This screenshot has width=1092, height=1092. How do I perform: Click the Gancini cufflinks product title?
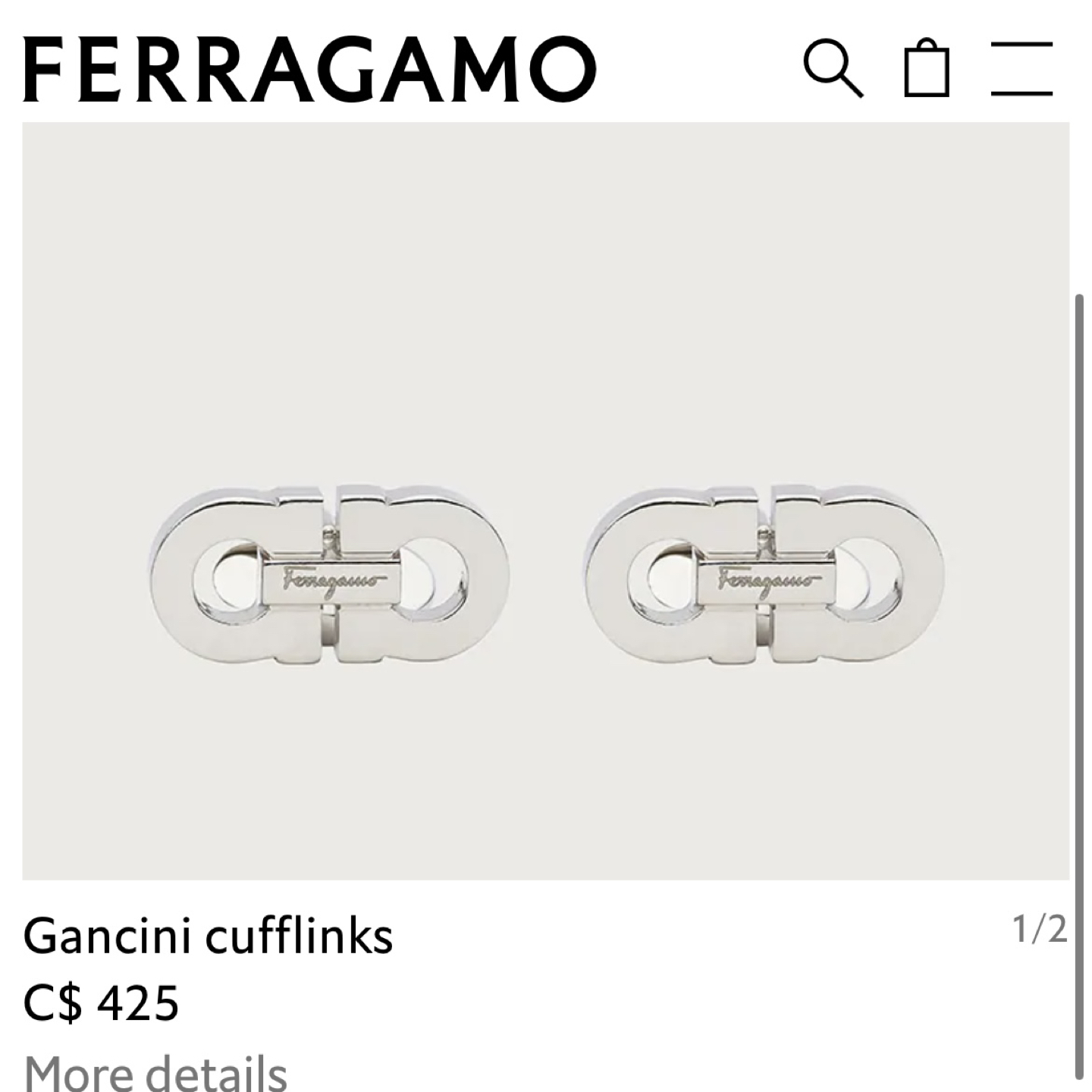[x=208, y=935]
